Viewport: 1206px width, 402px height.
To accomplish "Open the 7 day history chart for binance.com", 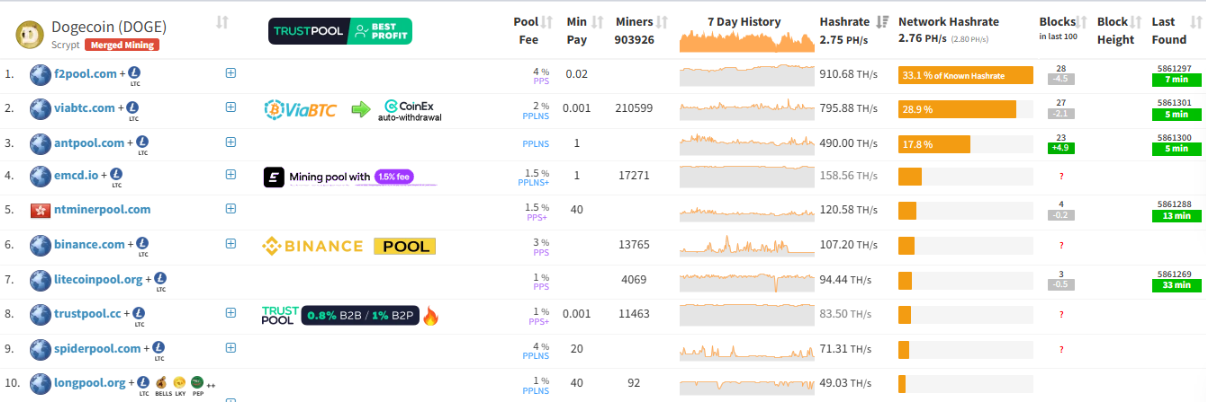I will [x=747, y=244].
